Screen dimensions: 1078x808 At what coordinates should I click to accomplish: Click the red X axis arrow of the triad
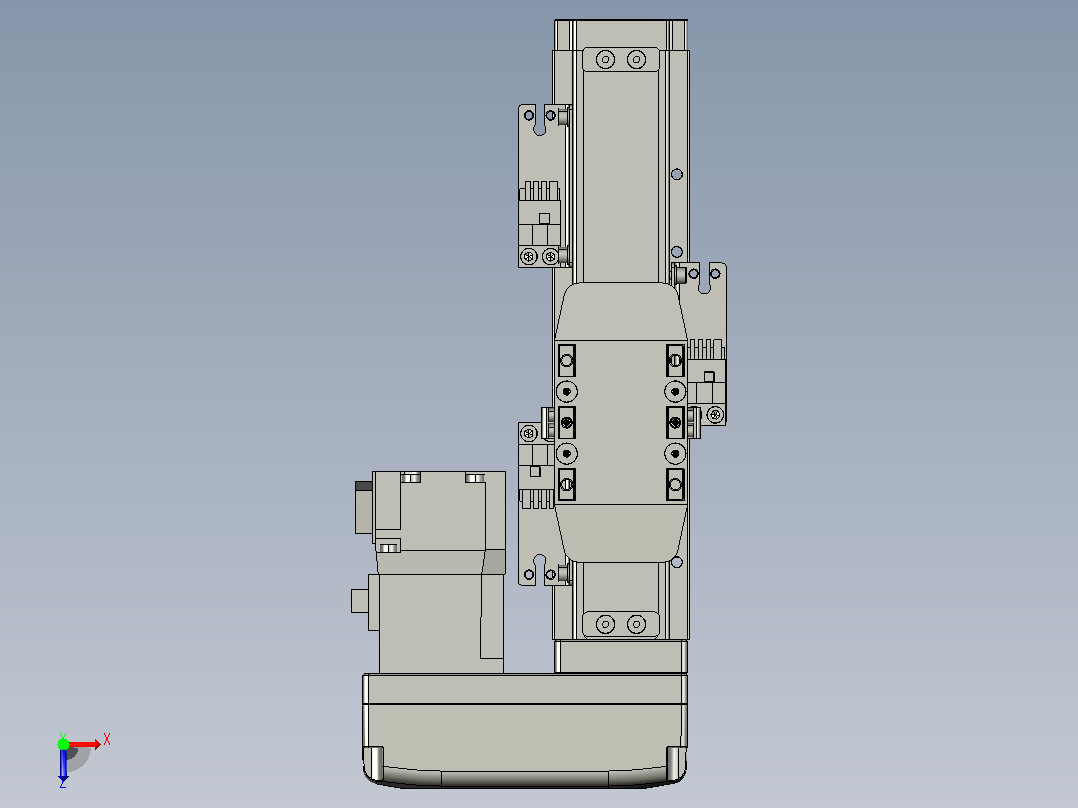[x=85, y=744]
